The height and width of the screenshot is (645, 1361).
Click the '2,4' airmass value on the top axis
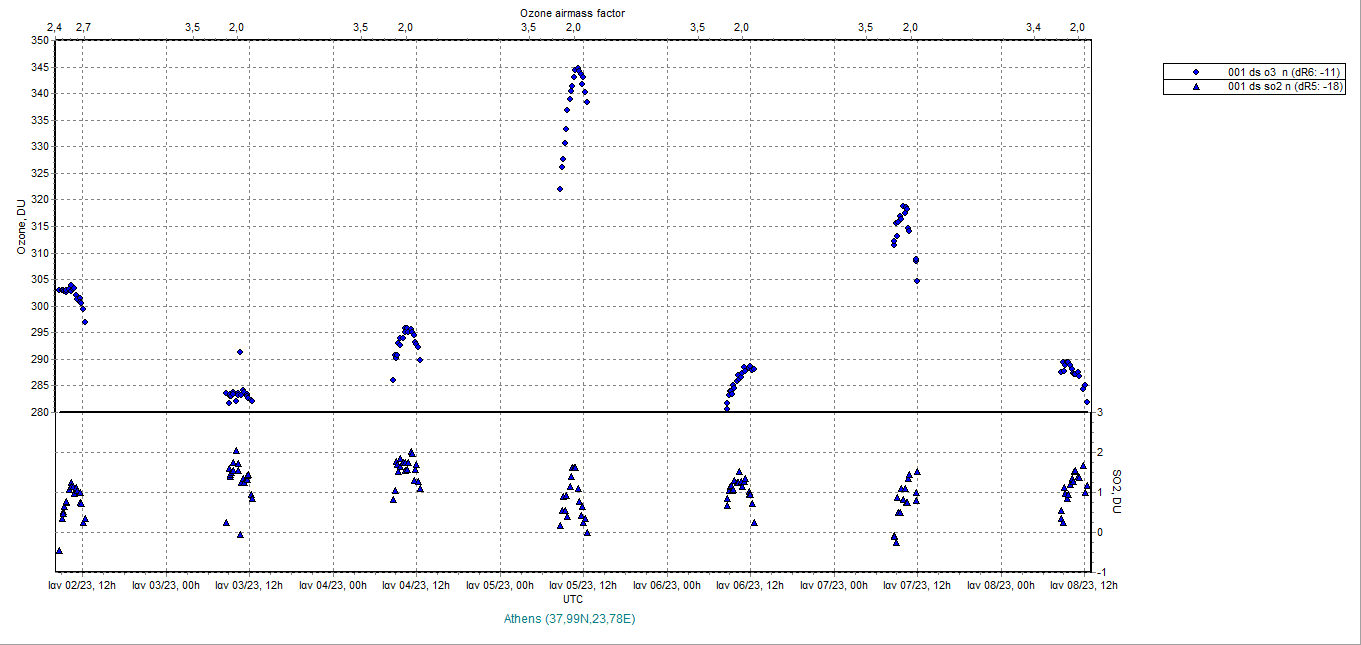click(x=55, y=26)
